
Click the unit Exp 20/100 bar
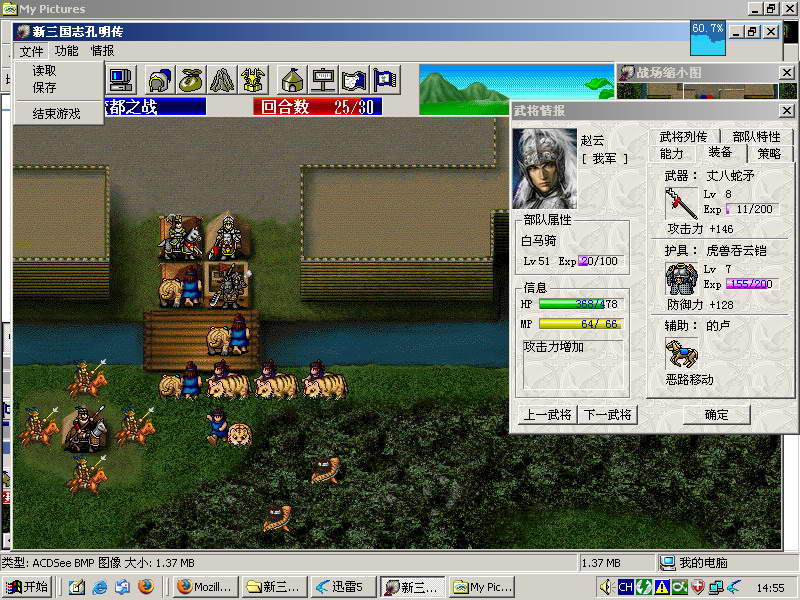pos(601,261)
